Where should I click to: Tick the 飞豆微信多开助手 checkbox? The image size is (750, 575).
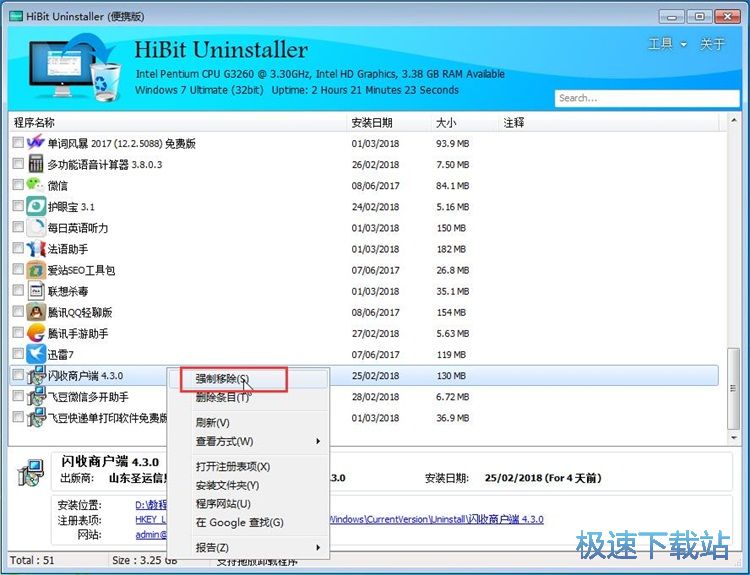click(x=18, y=396)
